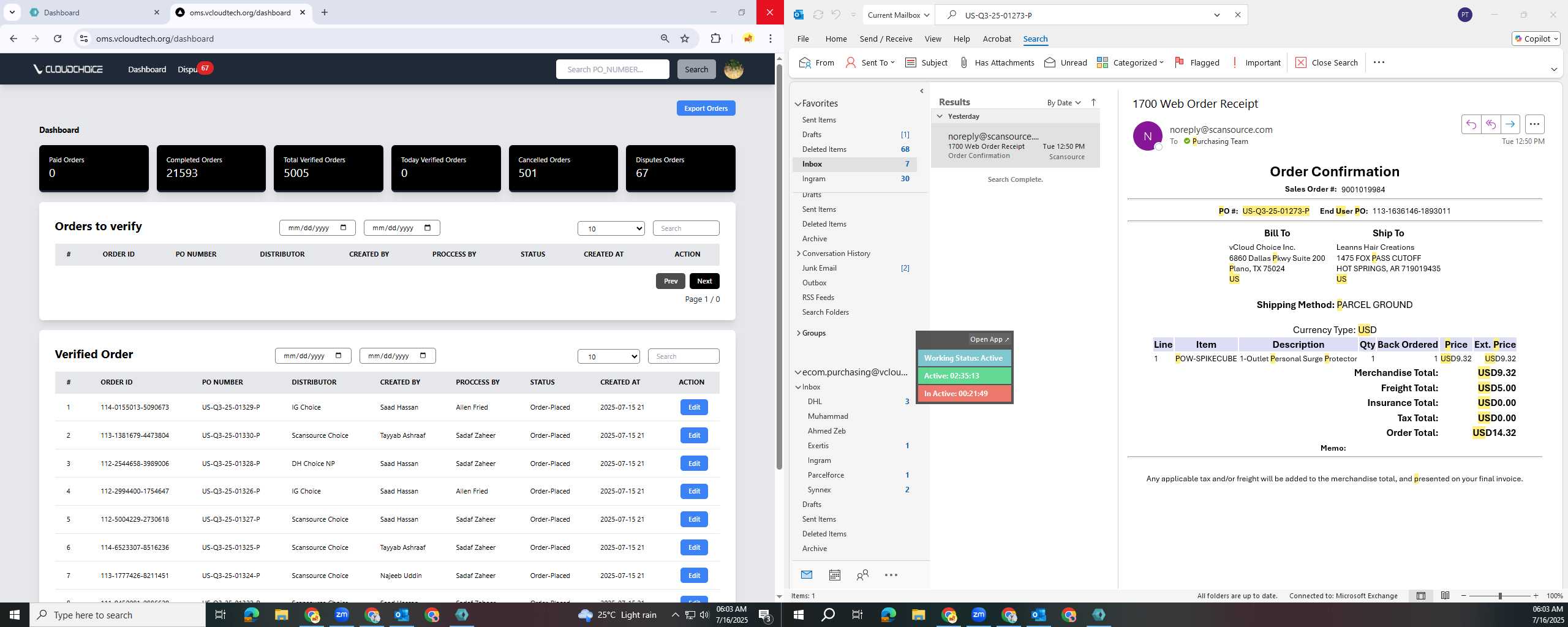Open user avatar in CloudChoice header
This screenshot has height=627, width=1568.
[734, 69]
